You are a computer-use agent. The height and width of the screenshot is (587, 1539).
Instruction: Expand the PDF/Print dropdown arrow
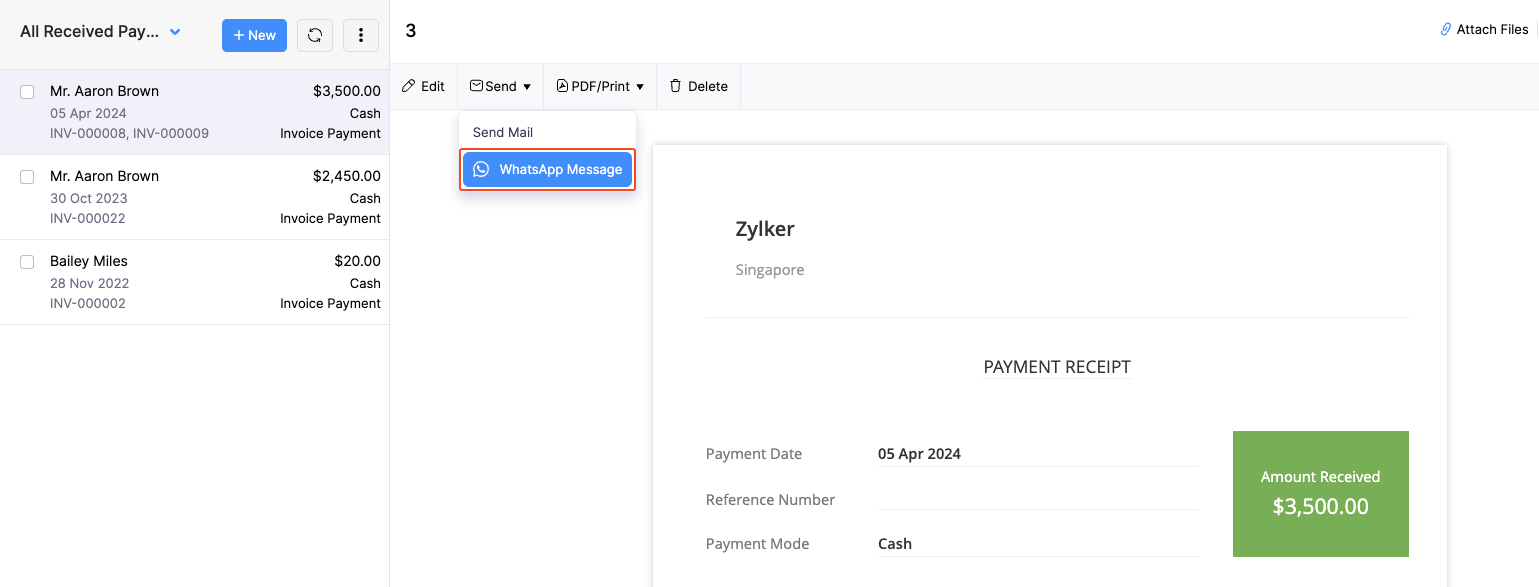(x=640, y=86)
